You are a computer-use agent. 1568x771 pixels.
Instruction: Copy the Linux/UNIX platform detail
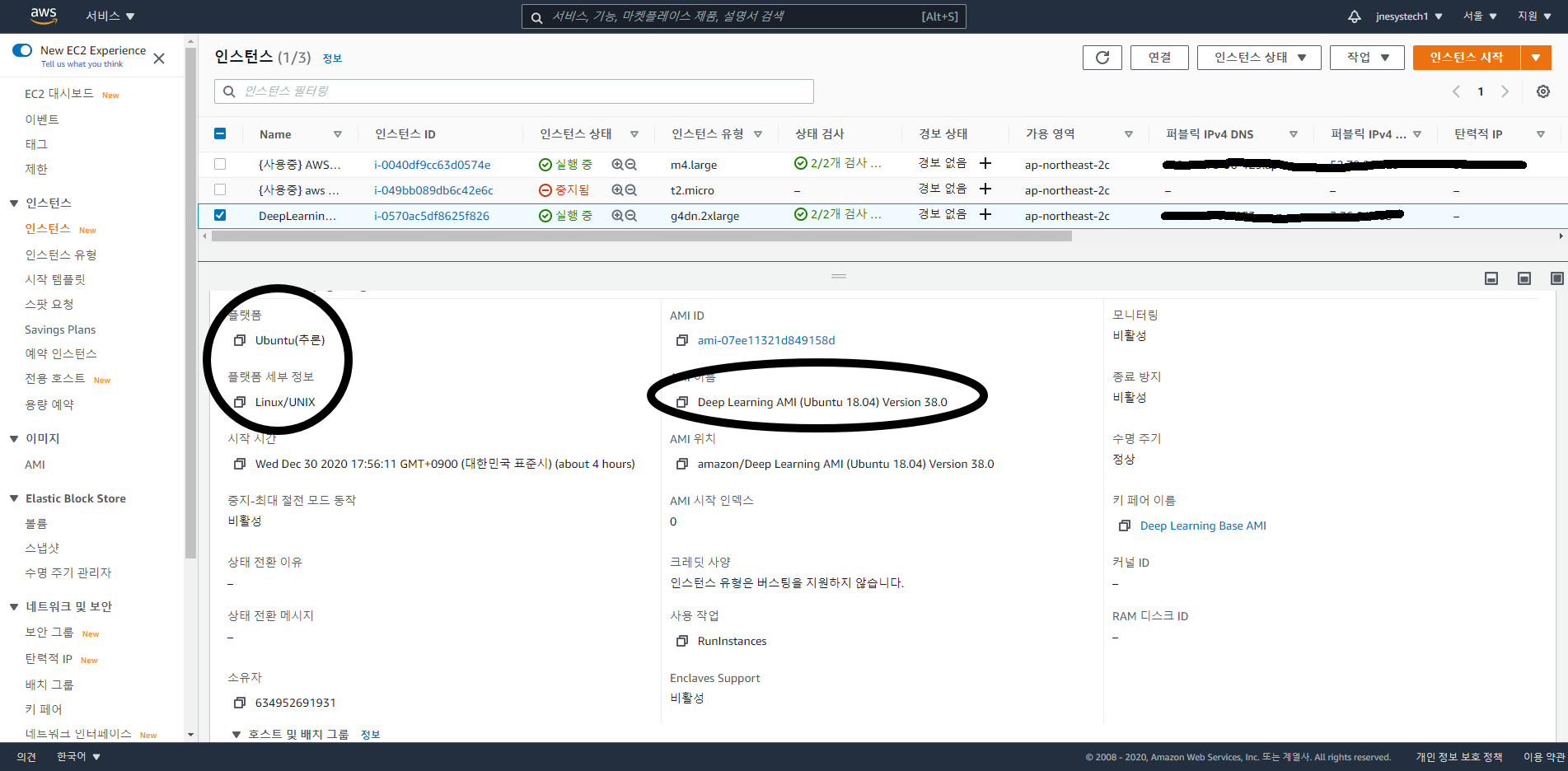240,402
